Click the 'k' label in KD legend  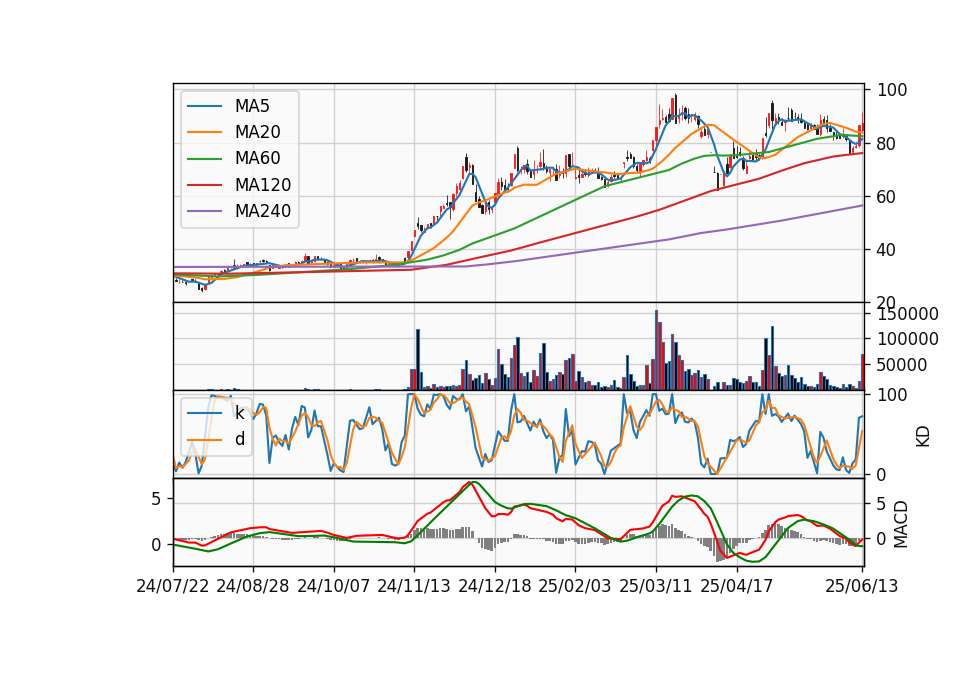[239, 413]
